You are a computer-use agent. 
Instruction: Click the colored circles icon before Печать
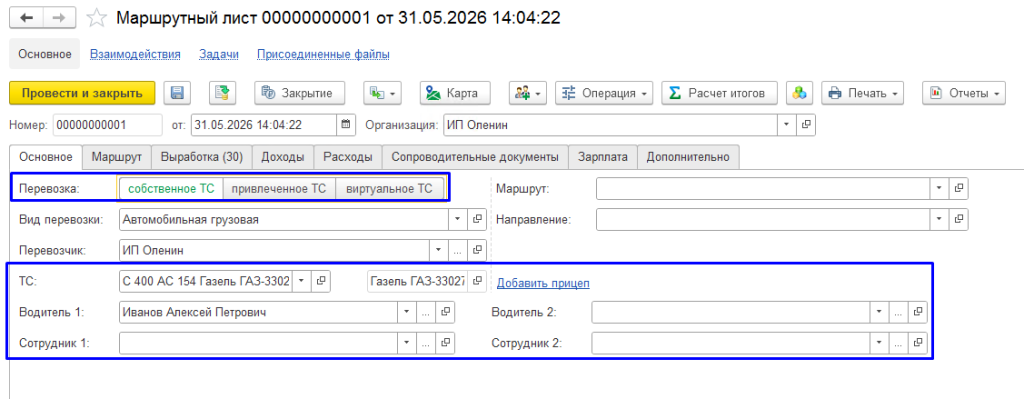[x=799, y=93]
